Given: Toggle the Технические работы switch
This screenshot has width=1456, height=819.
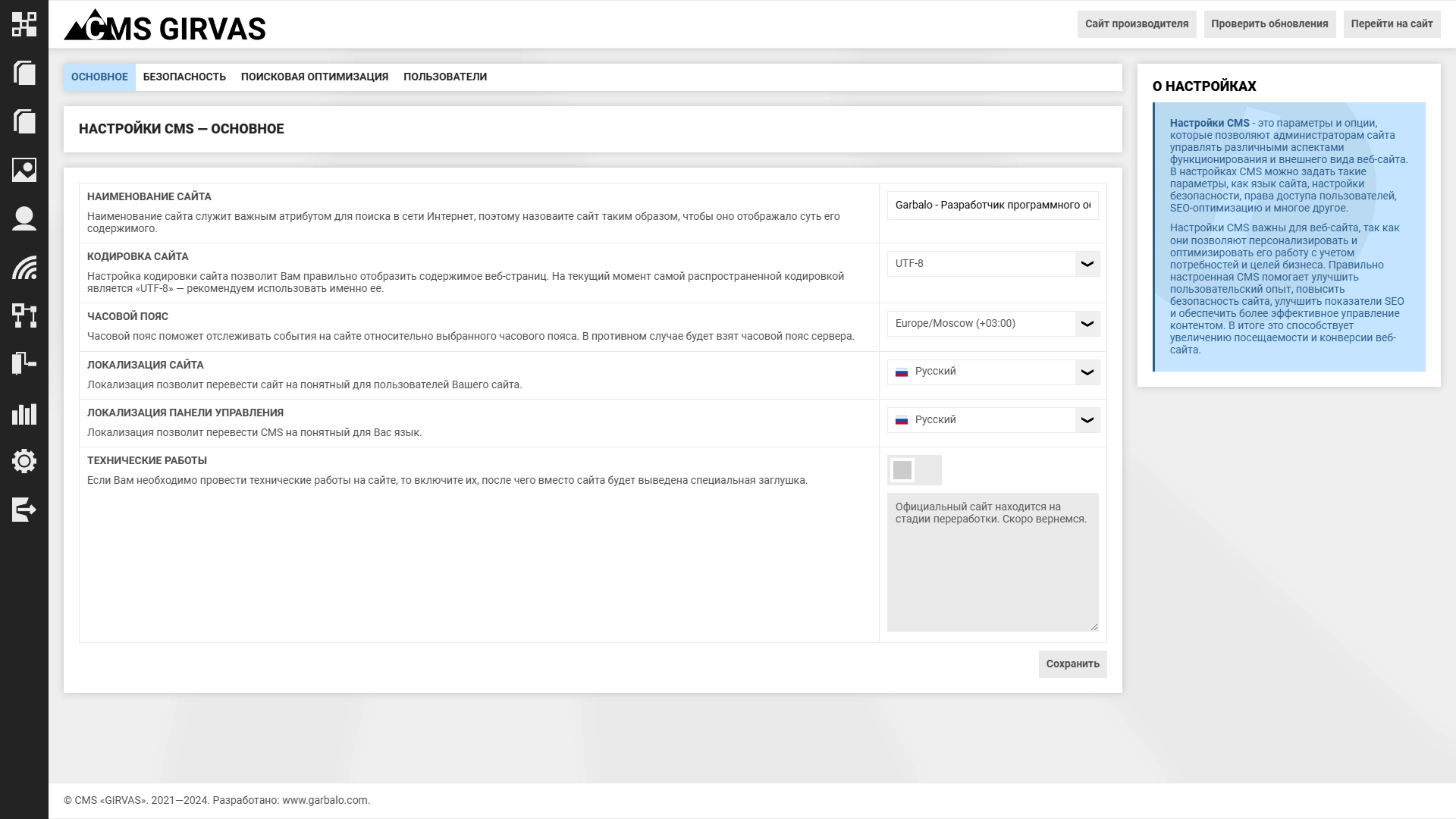Looking at the screenshot, I should 914,470.
